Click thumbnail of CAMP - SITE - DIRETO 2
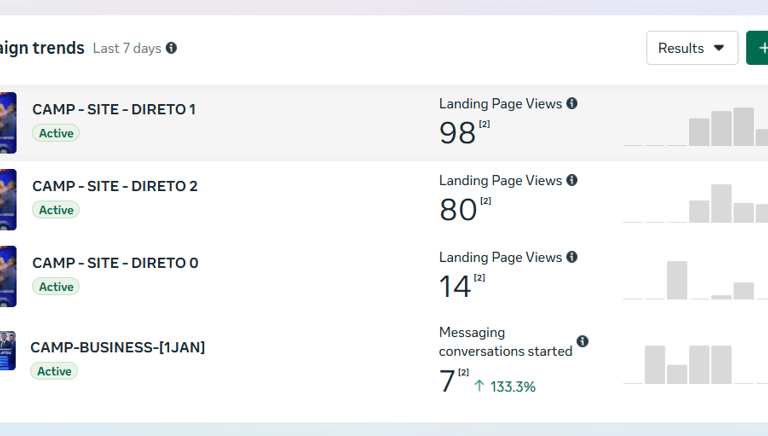The height and width of the screenshot is (436, 768). (x=8, y=199)
